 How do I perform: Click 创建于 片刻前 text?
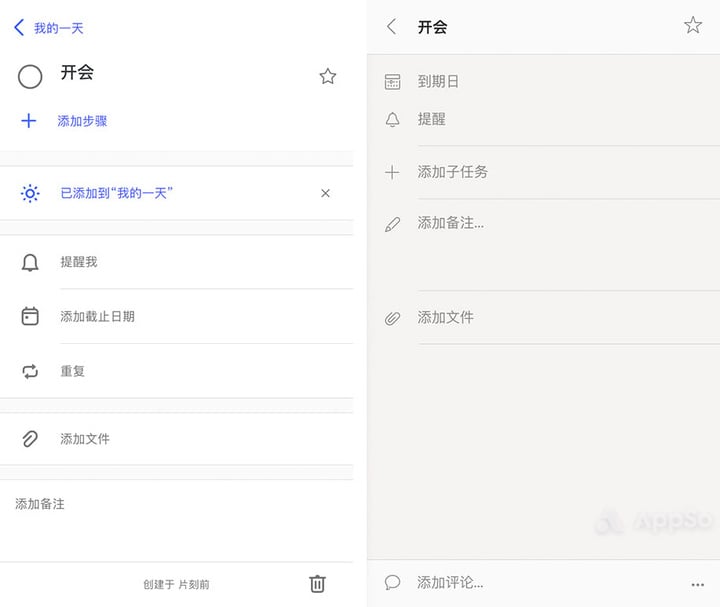[176, 585]
